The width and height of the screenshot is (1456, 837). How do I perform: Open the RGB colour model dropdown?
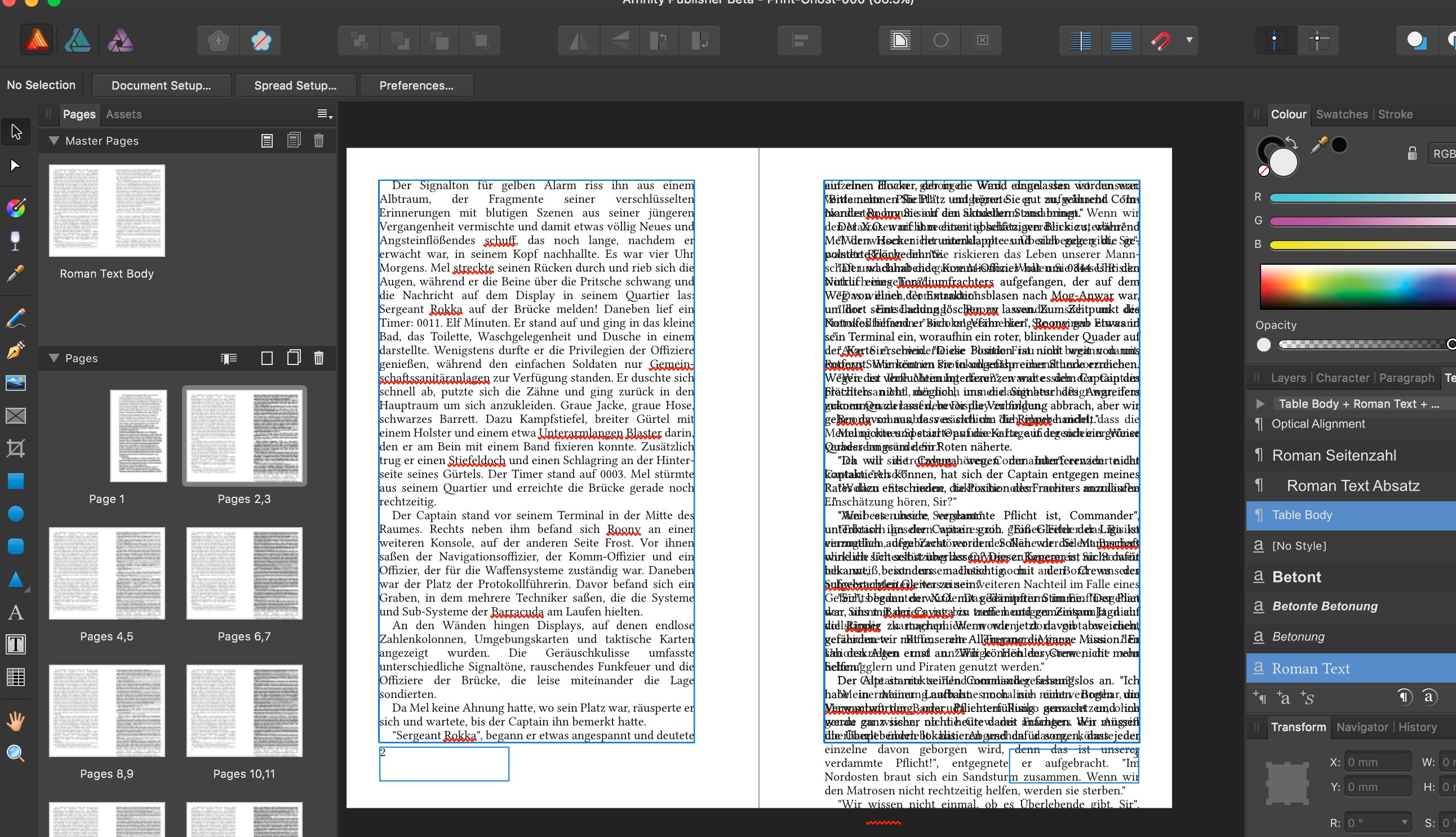[1443, 154]
